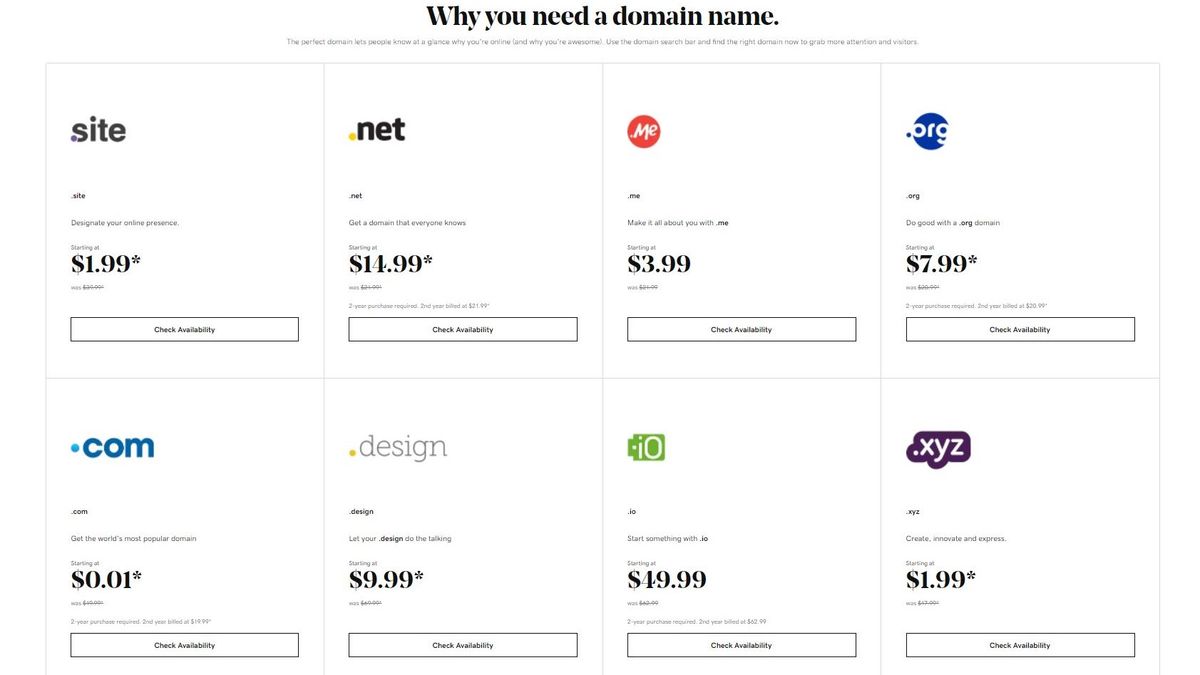The width and height of the screenshot is (1200, 675).
Task: Click the .site domain logo
Action: tap(97, 128)
